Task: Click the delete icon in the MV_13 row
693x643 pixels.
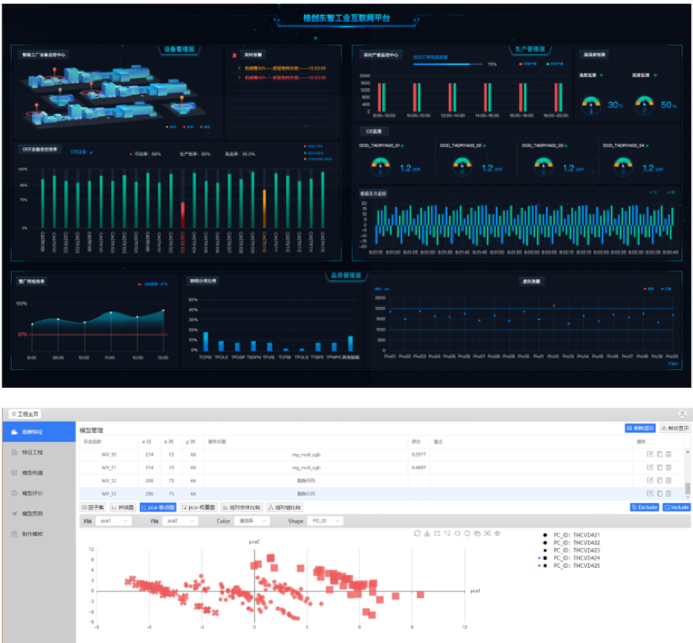Action: click(670, 493)
